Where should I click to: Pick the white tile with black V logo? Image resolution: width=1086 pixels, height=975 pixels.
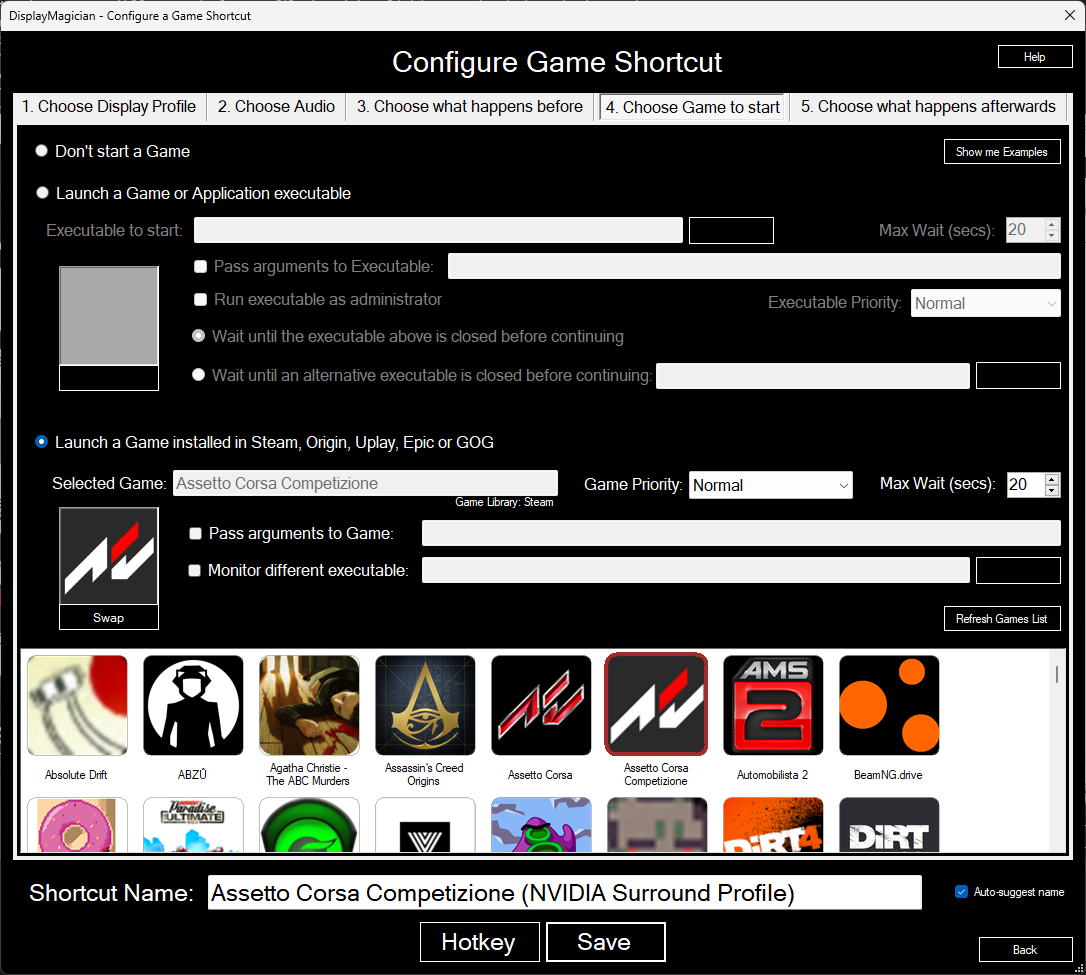click(425, 825)
